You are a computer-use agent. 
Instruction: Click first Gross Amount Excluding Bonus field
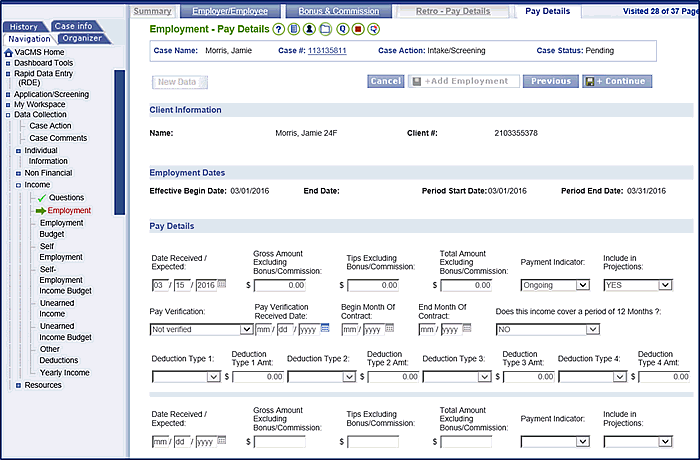(x=279, y=285)
